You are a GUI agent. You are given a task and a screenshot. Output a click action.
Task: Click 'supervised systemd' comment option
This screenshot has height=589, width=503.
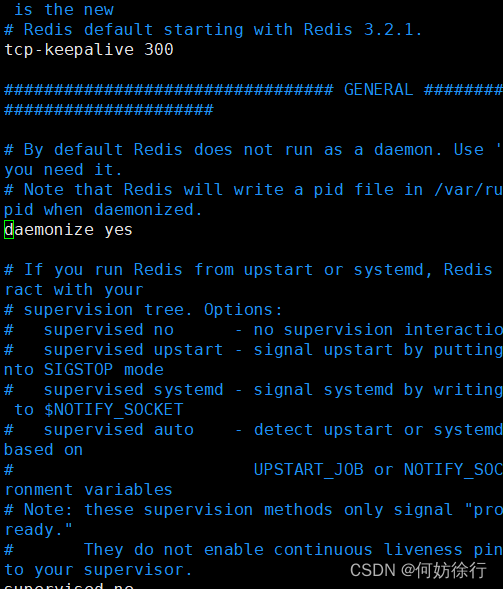(x=133, y=390)
